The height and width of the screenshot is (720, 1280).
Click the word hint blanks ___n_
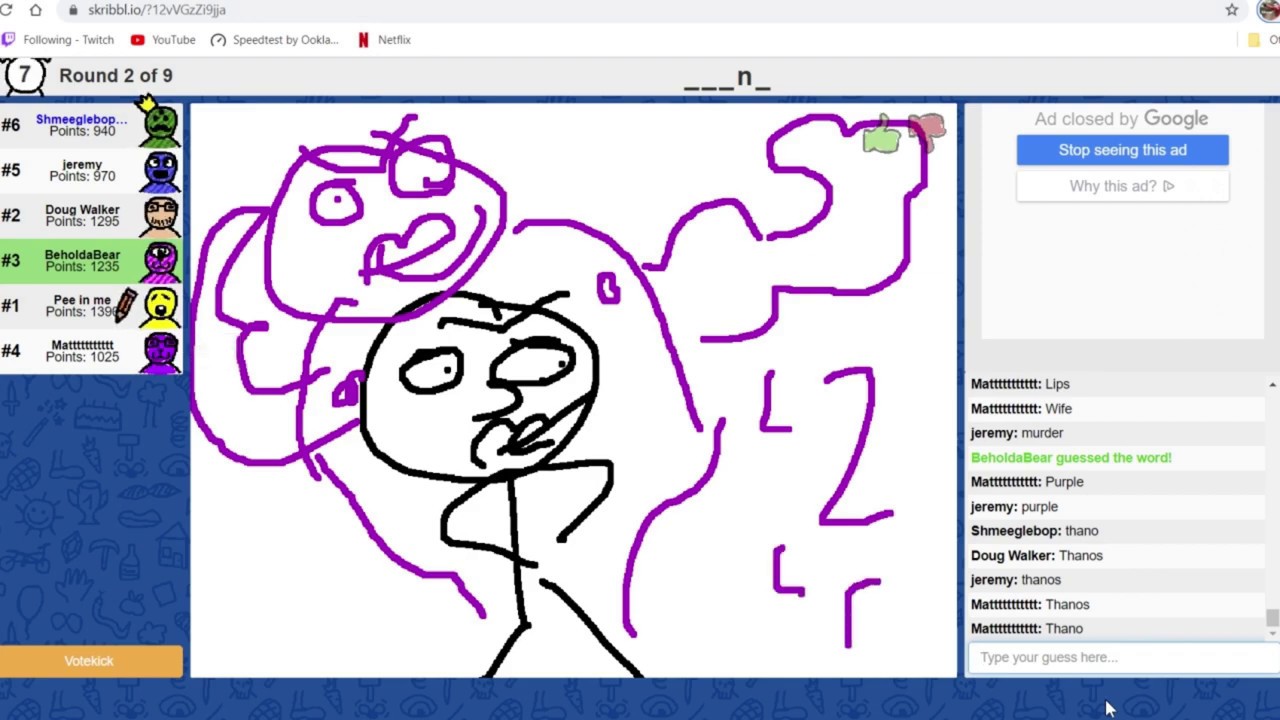click(727, 78)
